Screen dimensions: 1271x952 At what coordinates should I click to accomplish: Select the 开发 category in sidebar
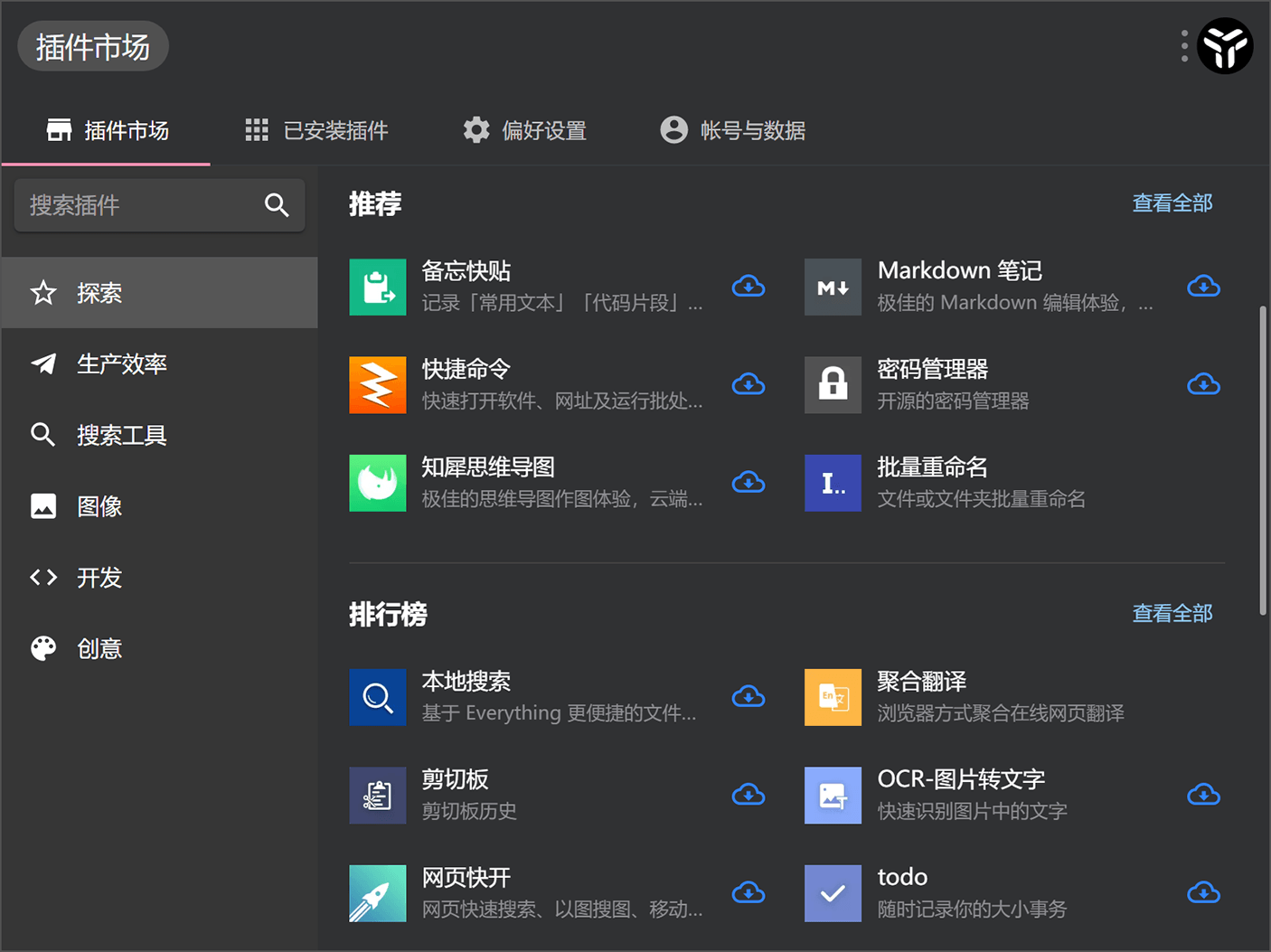(x=99, y=578)
